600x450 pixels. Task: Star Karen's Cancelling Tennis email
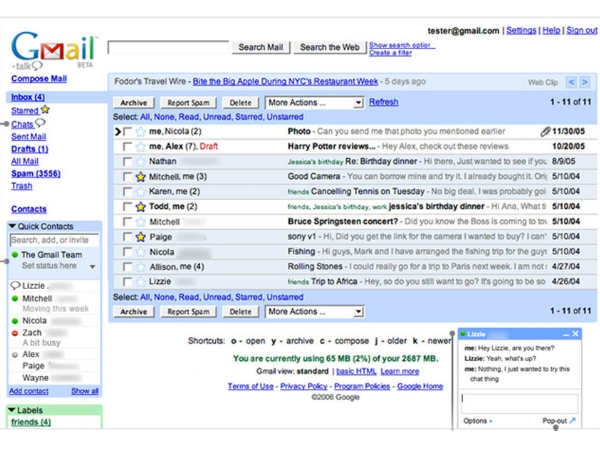(141, 192)
